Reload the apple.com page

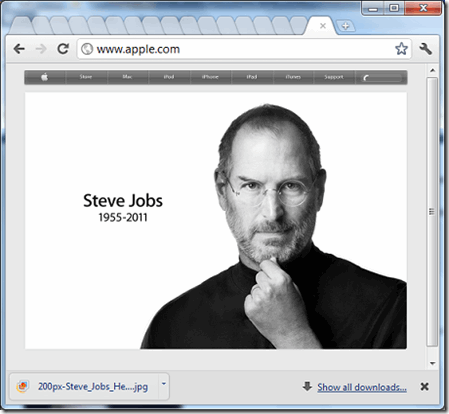pos(63,49)
